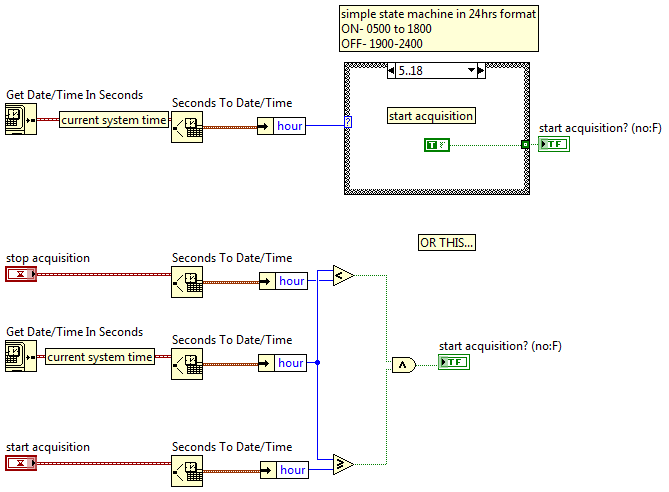Click the stop acquisition control label
Image resolution: width=669 pixels, height=492 pixels.
pyautogui.click(x=48, y=258)
